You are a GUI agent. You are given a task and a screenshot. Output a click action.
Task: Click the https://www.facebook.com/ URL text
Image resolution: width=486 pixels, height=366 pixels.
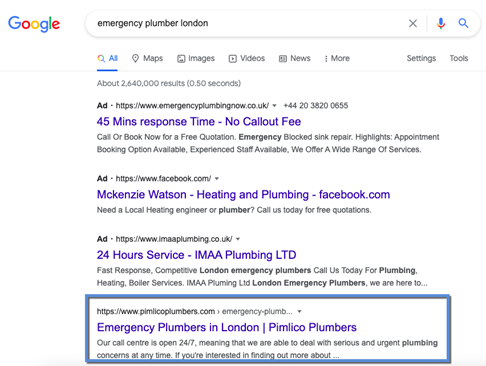tap(163, 179)
